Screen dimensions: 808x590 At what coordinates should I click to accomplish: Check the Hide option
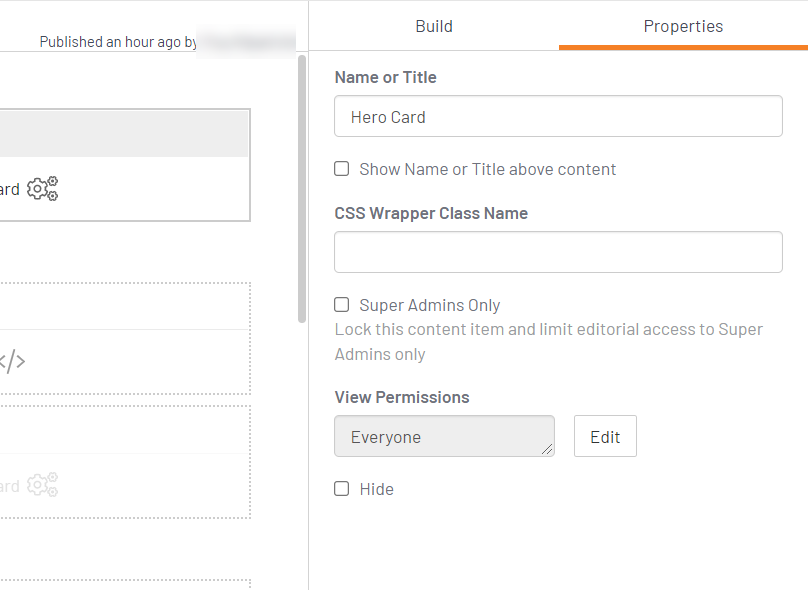coord(342,488)
